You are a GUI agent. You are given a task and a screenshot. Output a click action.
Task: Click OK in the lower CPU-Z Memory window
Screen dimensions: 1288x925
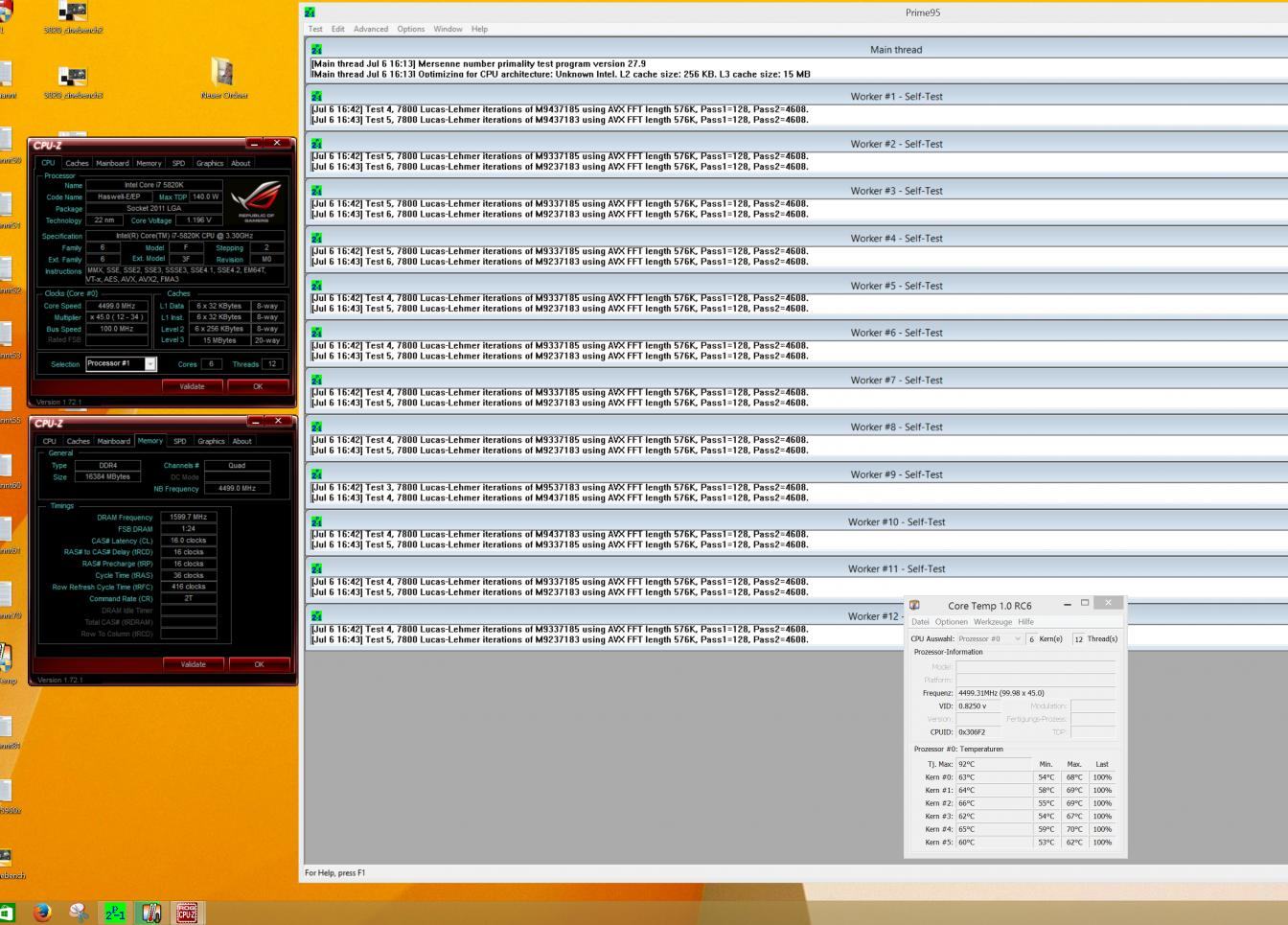(x=259, y=664)
